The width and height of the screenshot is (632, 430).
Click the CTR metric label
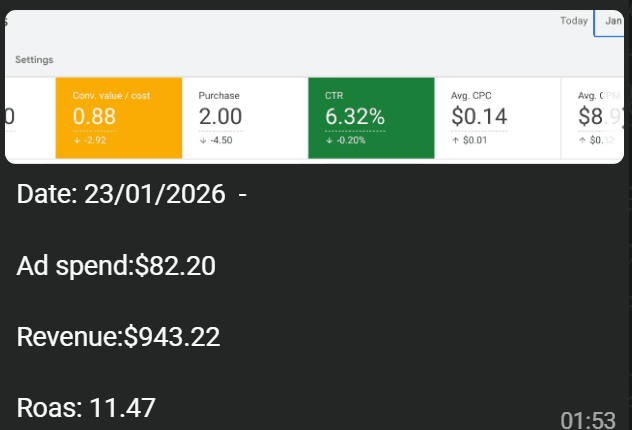(334, 96)
